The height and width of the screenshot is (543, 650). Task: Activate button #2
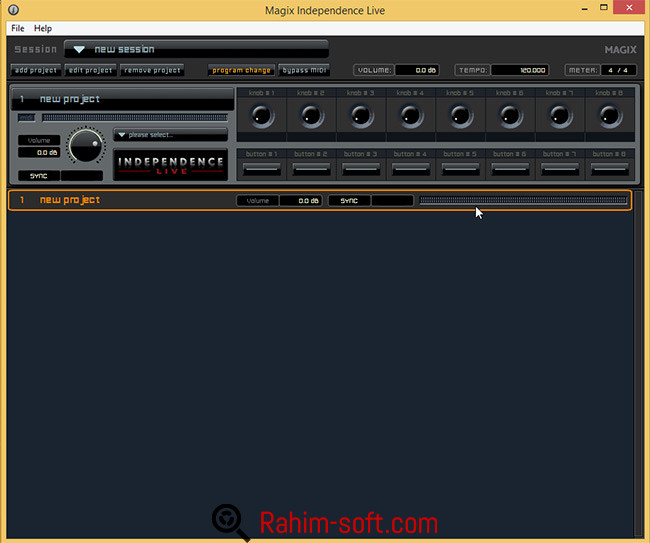(311, 169)
